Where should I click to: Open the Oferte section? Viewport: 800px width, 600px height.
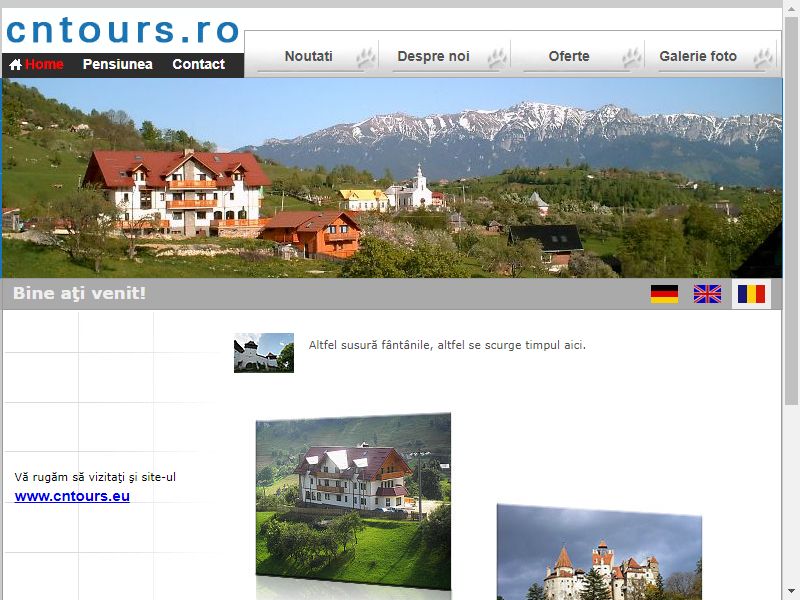569,56
